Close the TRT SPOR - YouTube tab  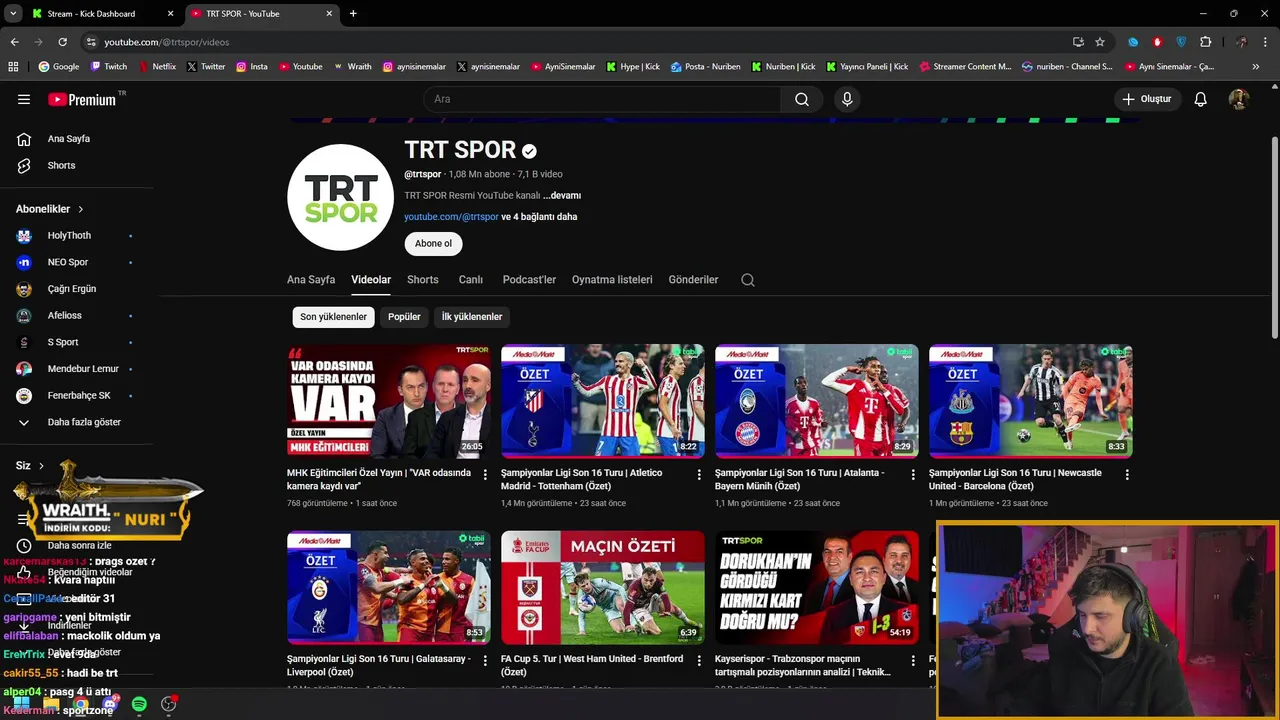tap(329, 14)
